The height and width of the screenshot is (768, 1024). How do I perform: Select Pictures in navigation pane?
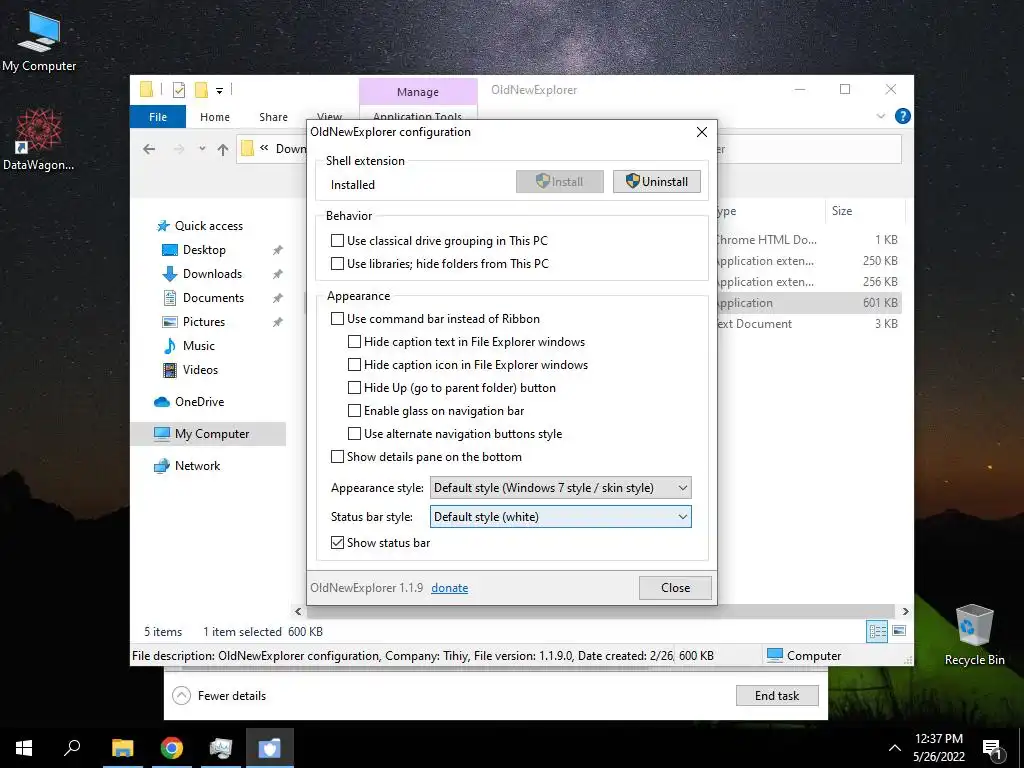click(x=204, y=322)
